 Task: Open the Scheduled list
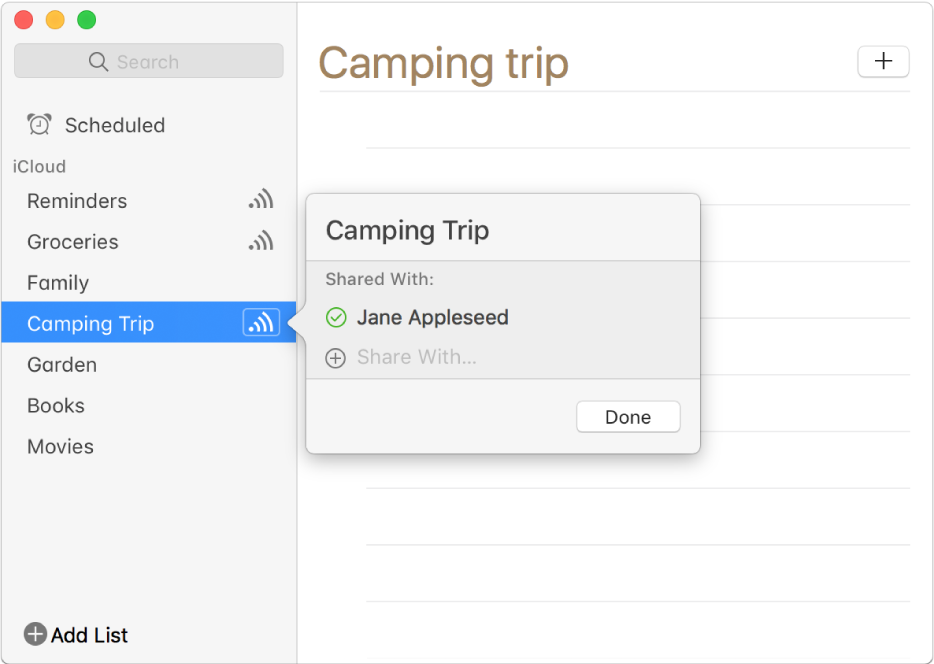[x=149, y=125]
